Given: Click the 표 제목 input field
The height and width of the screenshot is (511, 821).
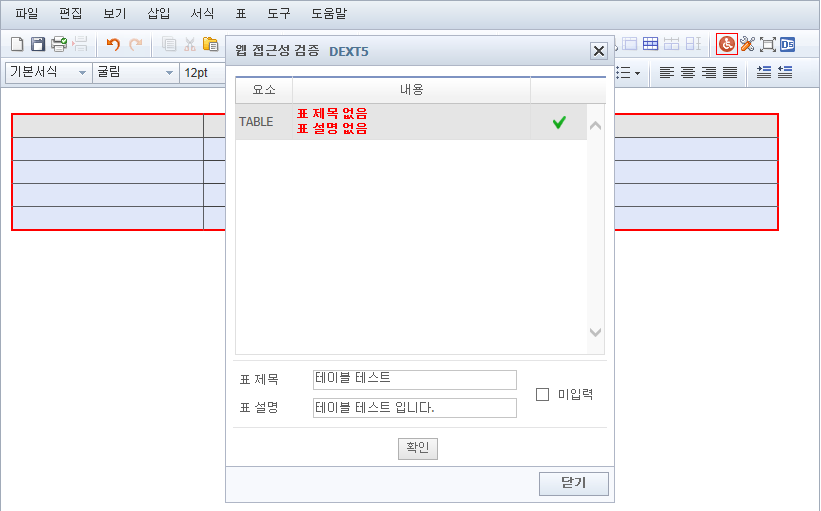Looking at the screenshot, I should [415, 380].
